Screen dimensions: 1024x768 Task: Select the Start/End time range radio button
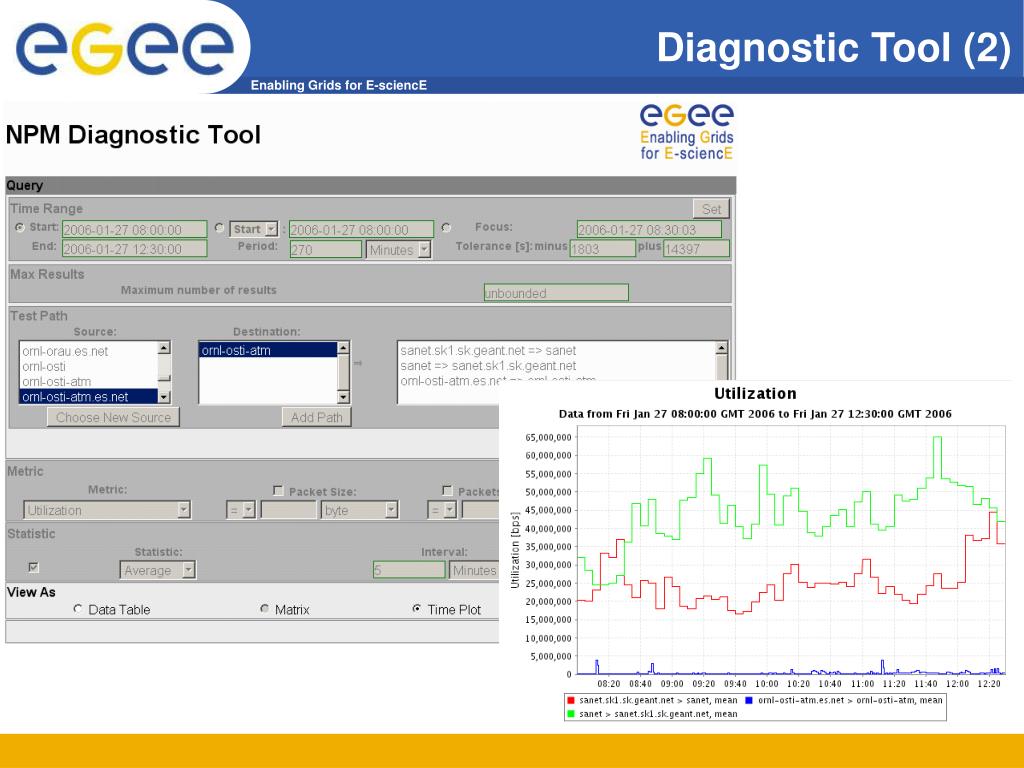[x=20, y=227]
